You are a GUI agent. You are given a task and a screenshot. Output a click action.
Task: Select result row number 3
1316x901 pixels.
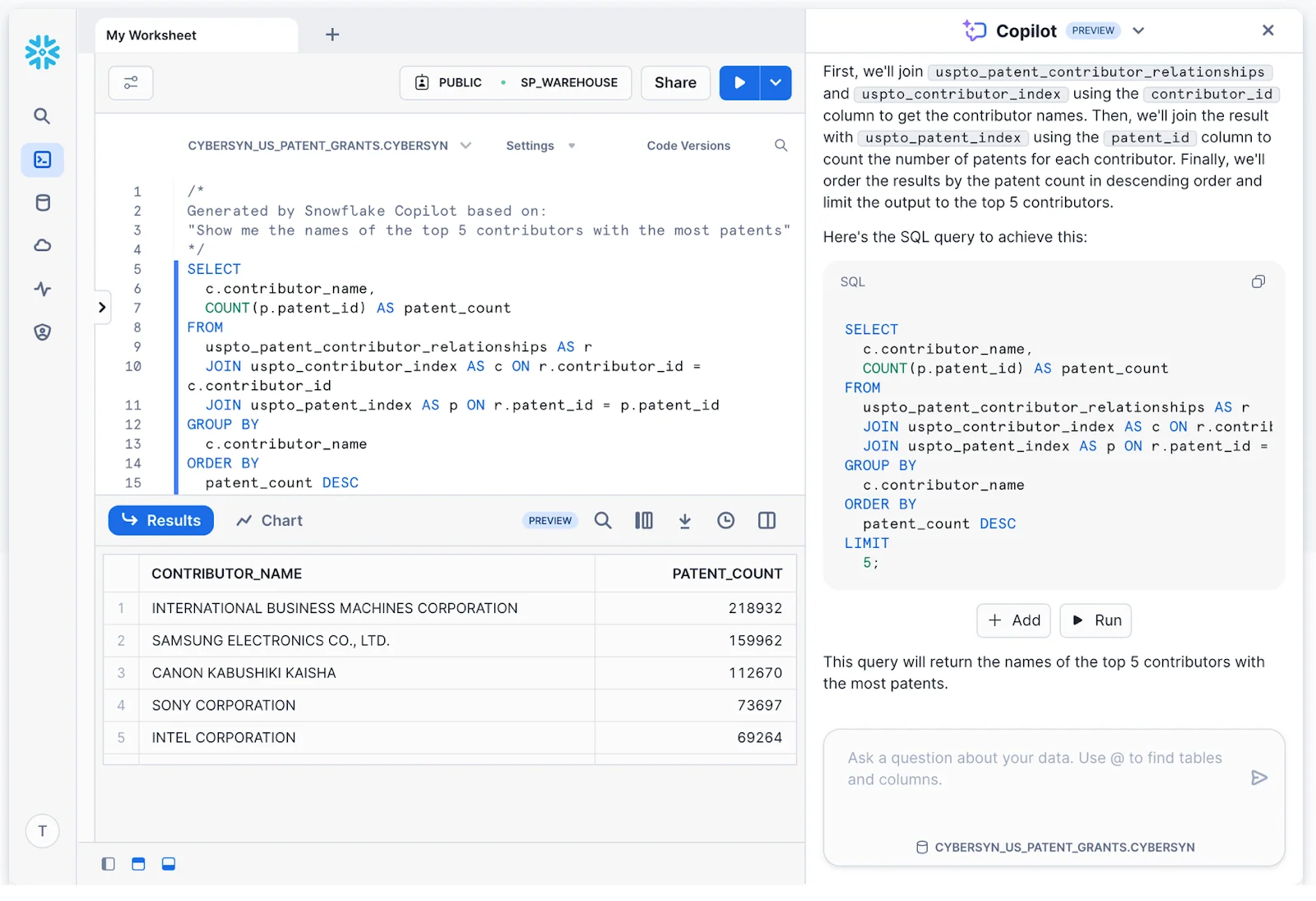click(121, 673)
